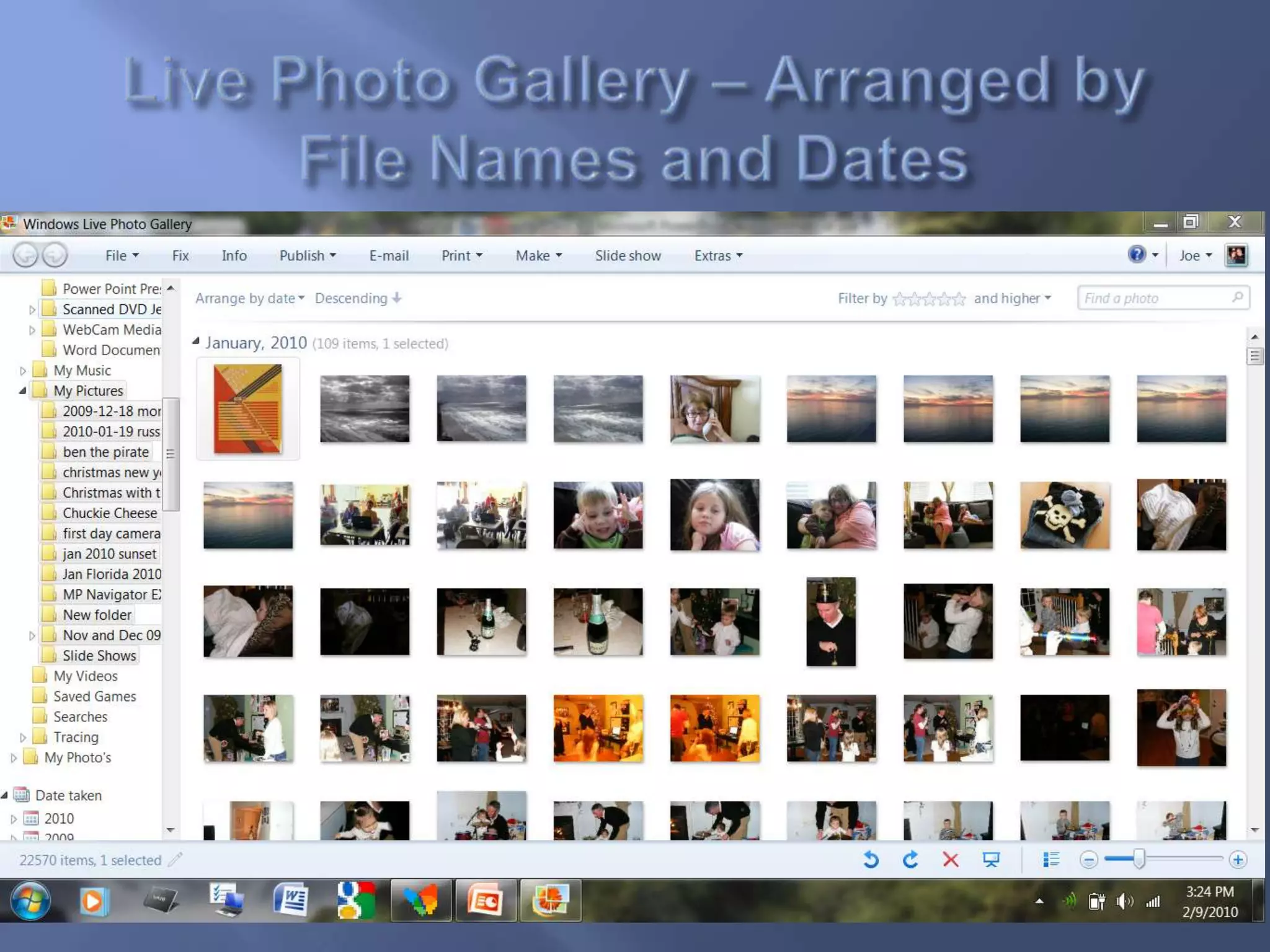Click the Fix button
This screenshot has width=1270, height=952.
point(180,255)
